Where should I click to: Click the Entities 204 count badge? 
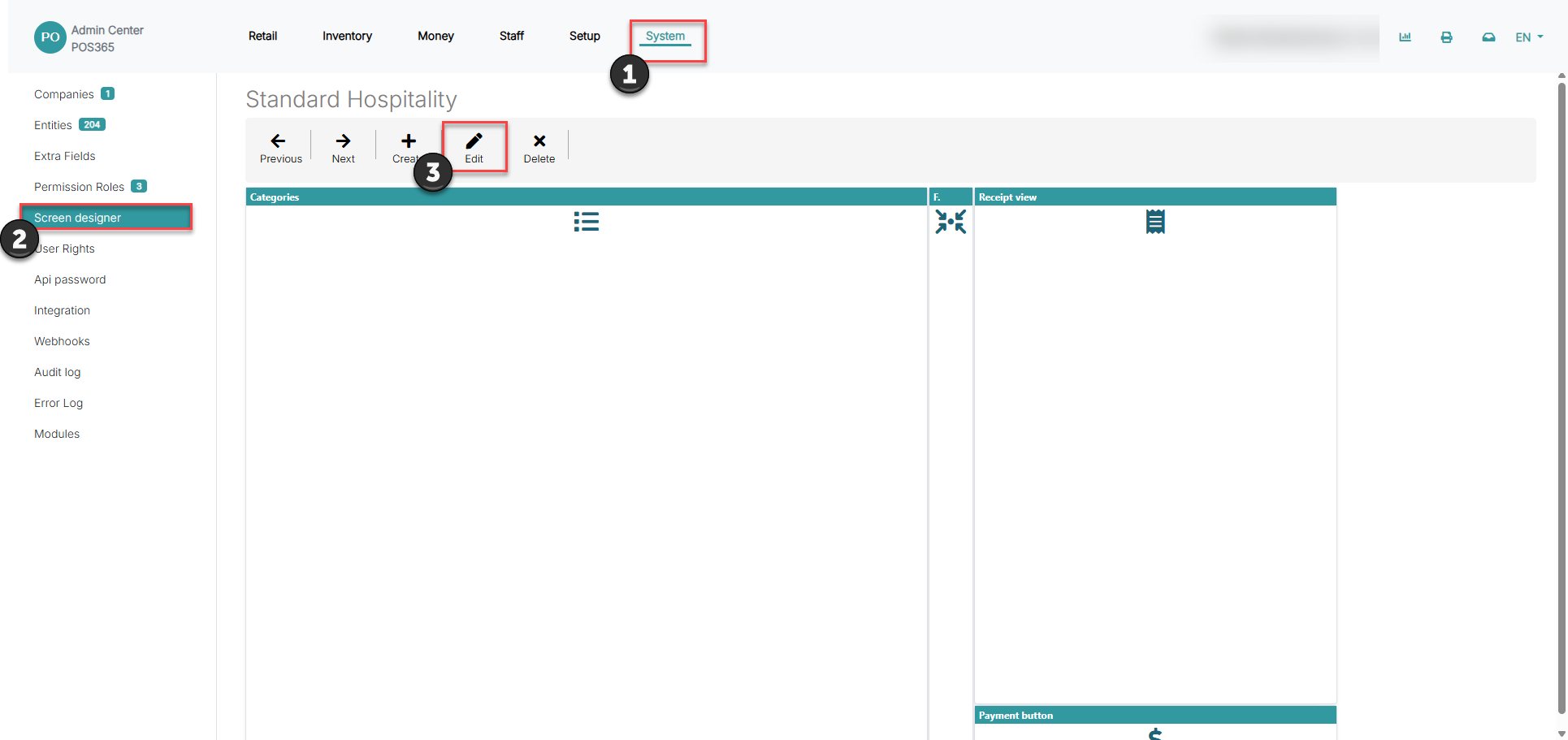92,125
